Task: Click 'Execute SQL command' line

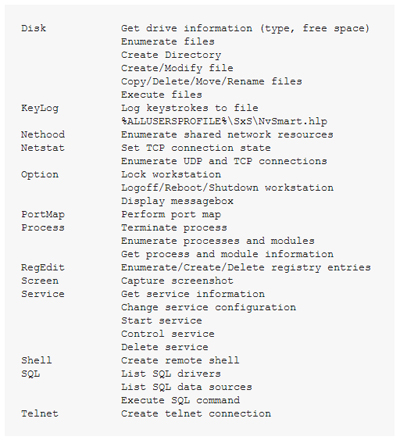Action: pos(180,401)
